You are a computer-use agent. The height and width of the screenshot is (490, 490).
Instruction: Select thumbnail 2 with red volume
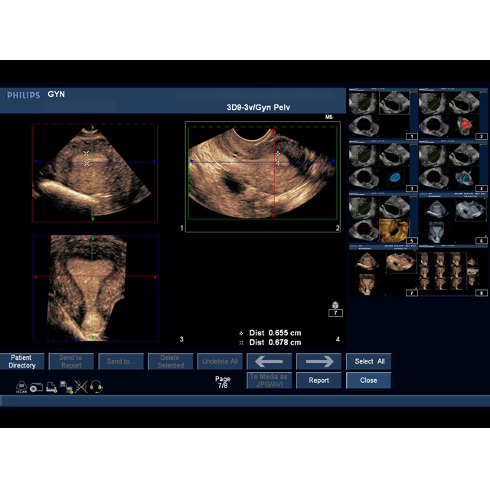point(453,114)
